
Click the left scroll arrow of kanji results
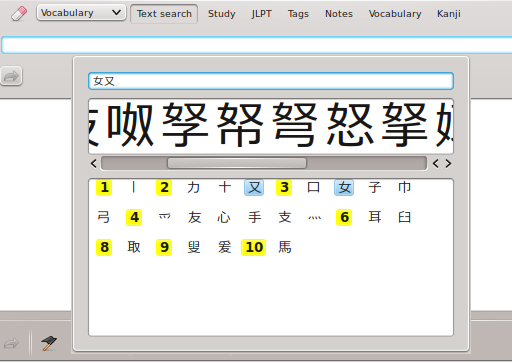coord(94,164)
